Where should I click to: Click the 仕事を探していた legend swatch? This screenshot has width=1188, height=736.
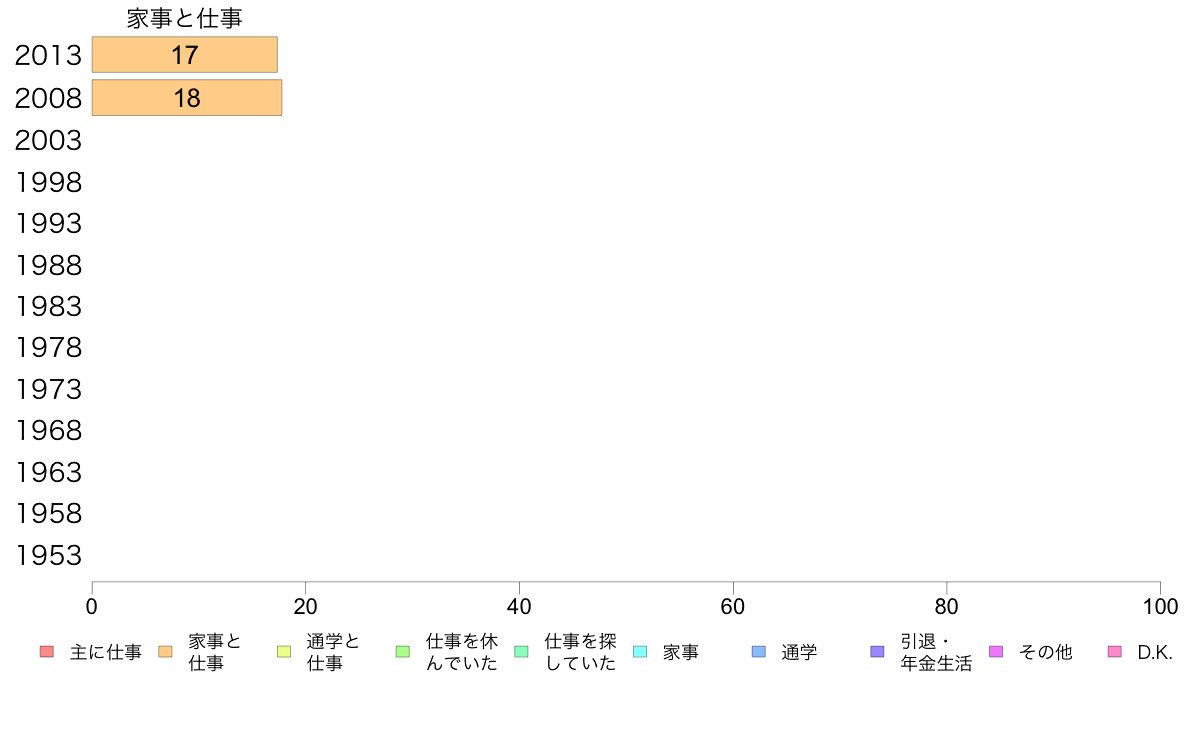pos(521,652)
